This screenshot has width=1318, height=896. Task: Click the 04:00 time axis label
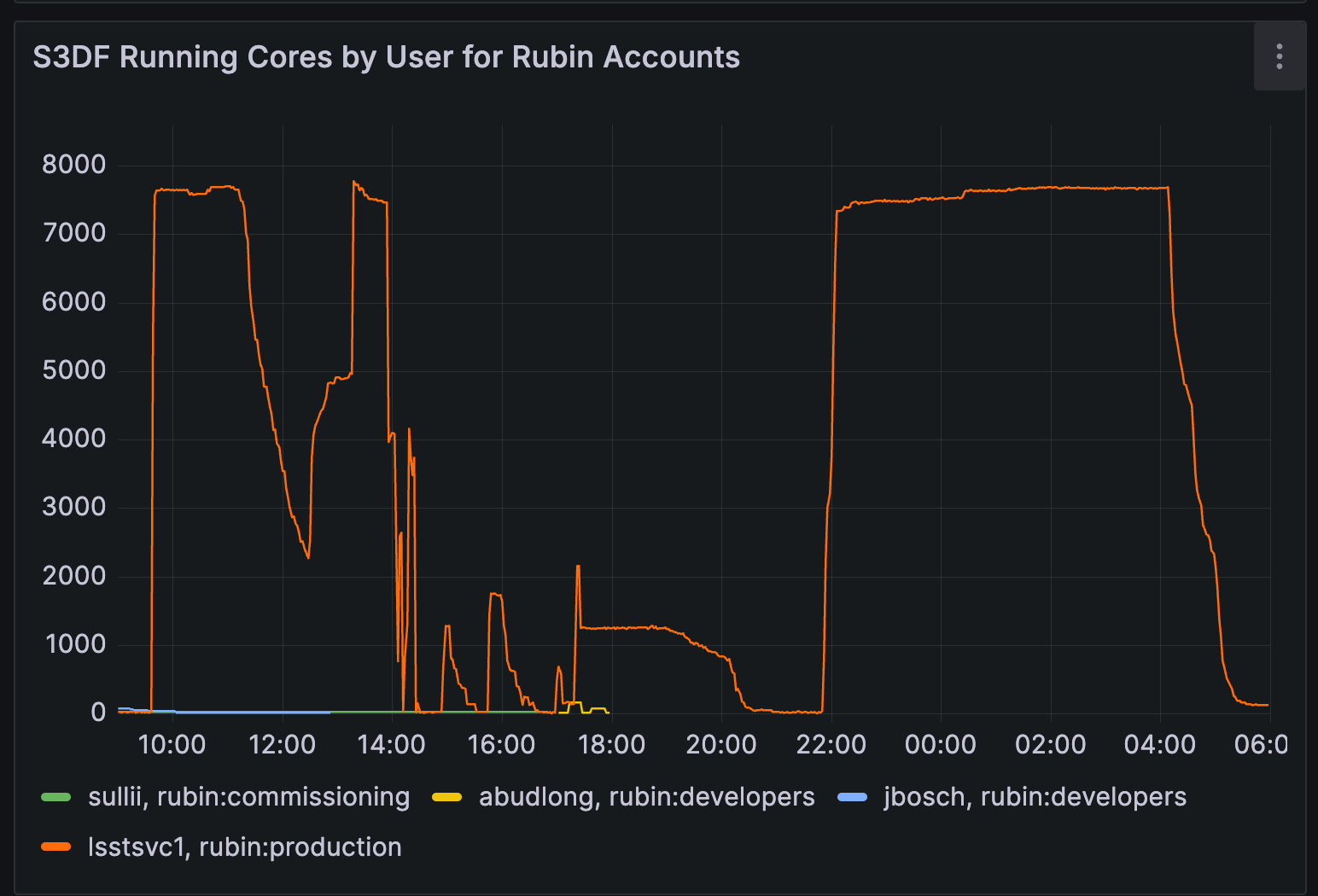1159,745
